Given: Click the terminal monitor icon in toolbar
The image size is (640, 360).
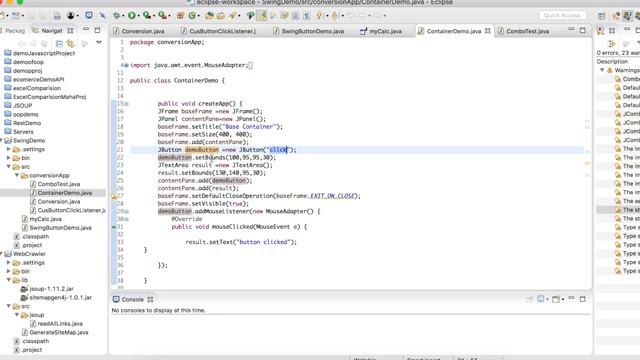Looking at the screenshot, I should 89,16.
